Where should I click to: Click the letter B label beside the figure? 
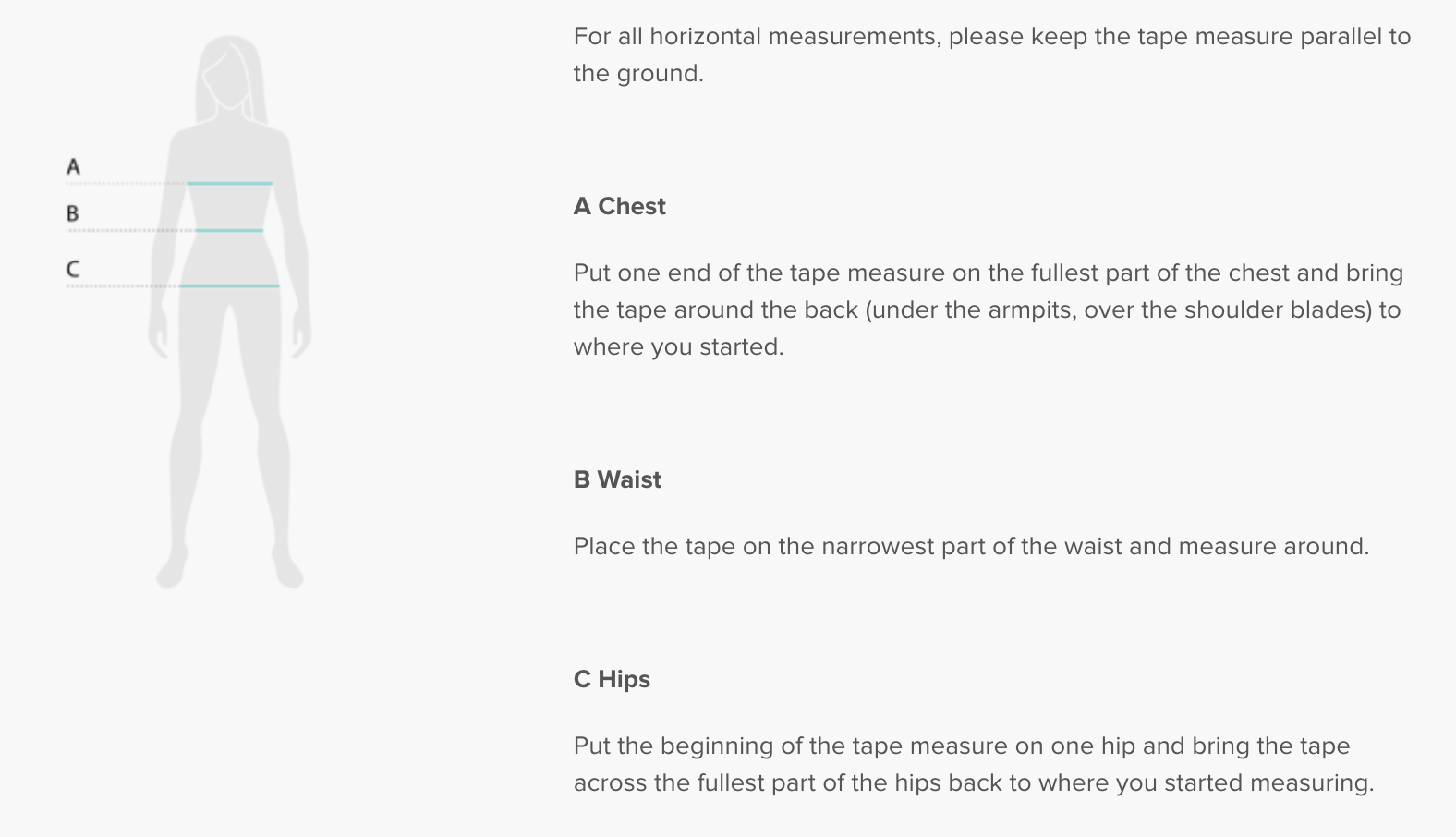(x=73, y=214)
